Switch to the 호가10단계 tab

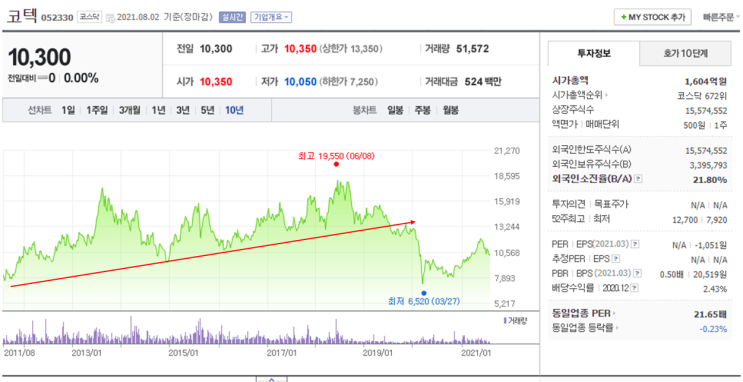click(685, 54)
